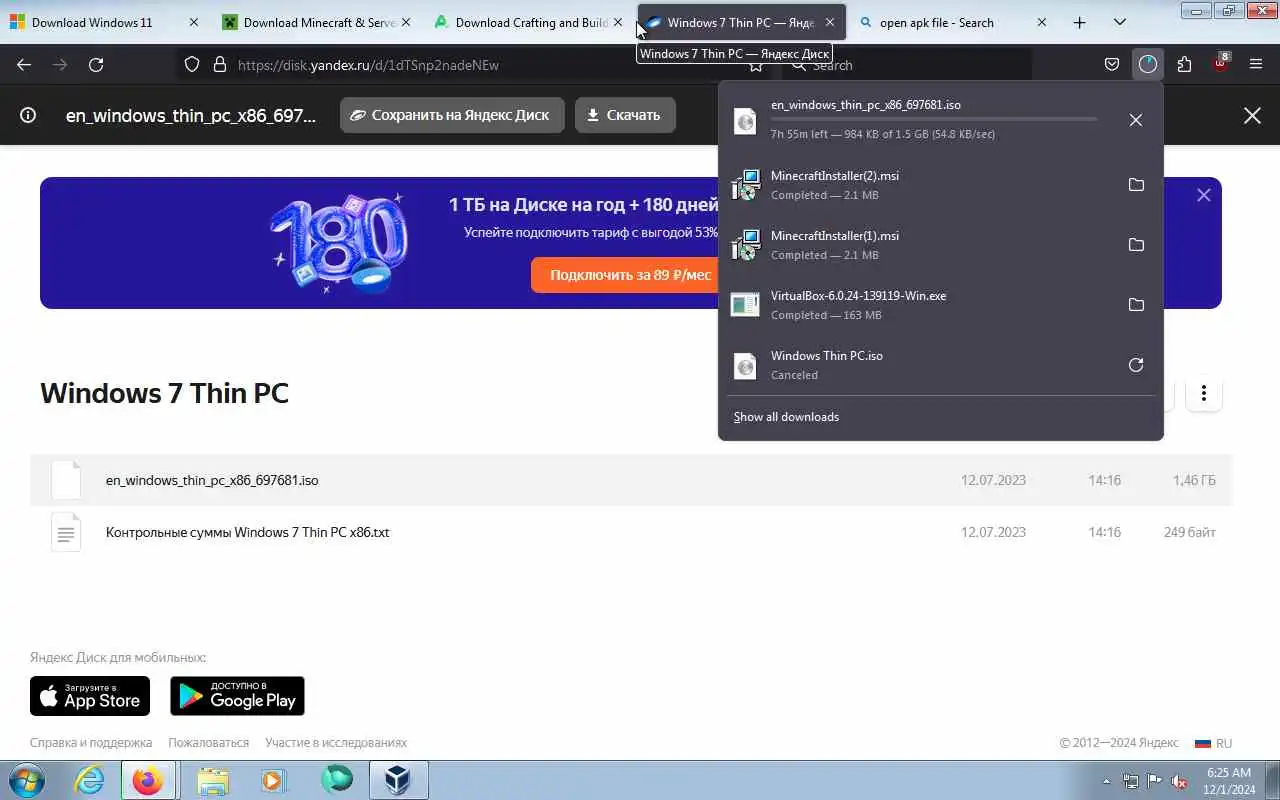Go back using the browser back arrow

point(24,64)
